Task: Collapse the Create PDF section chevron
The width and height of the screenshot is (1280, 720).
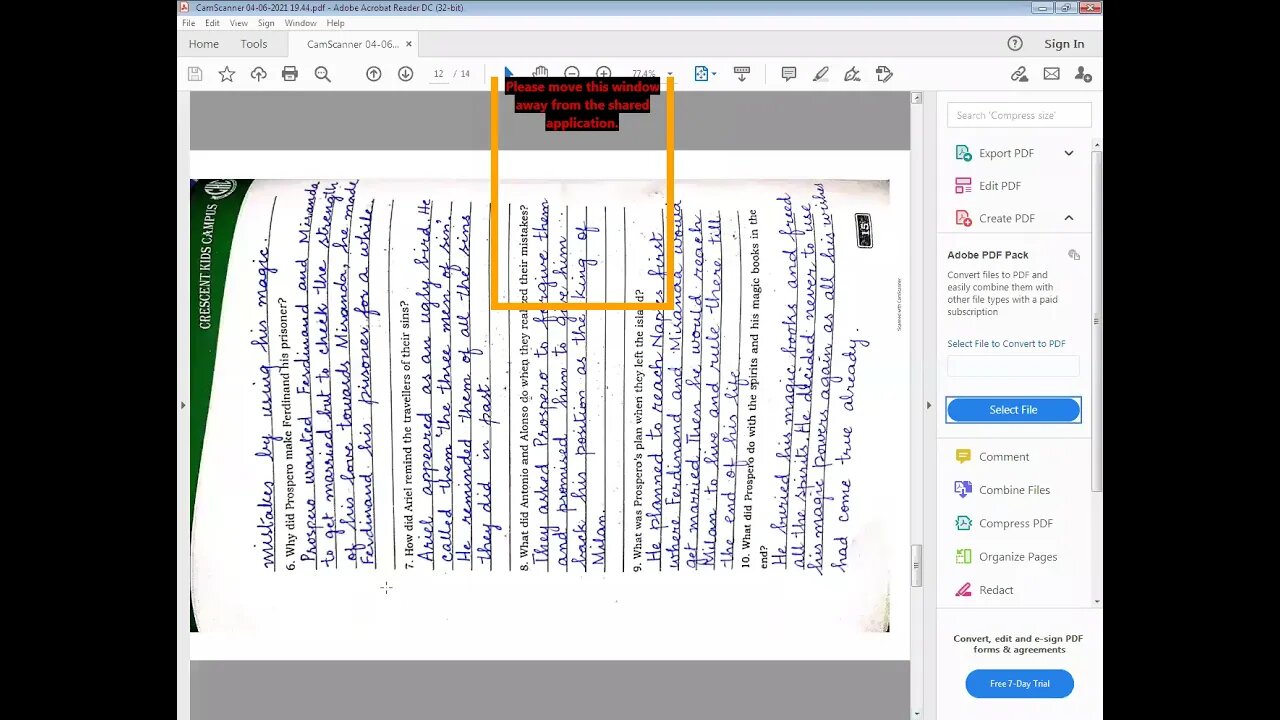Action: click(x=1069, y=218)
